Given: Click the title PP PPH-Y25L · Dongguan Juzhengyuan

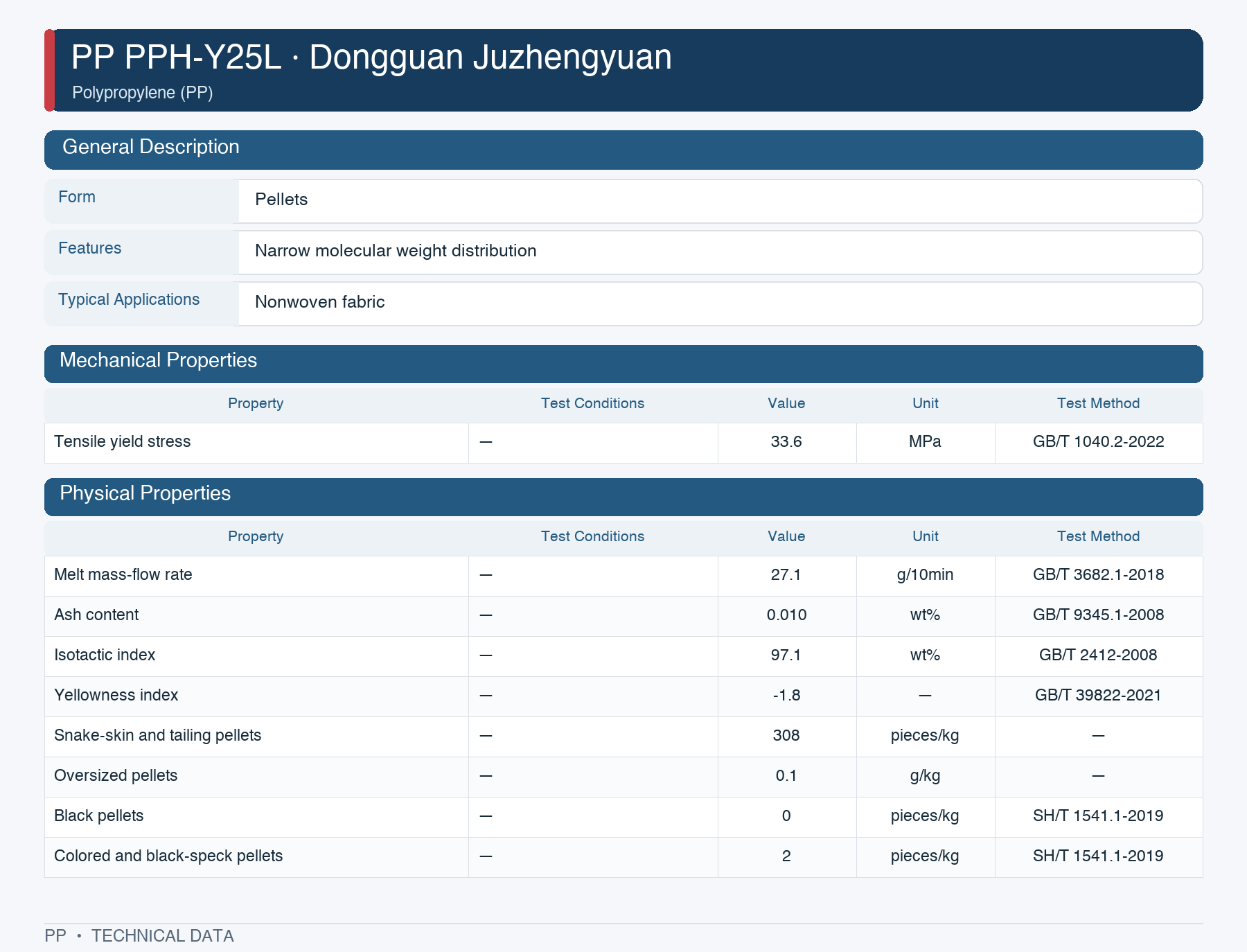Looking at the screenshot, I should (x=371, y=58).
